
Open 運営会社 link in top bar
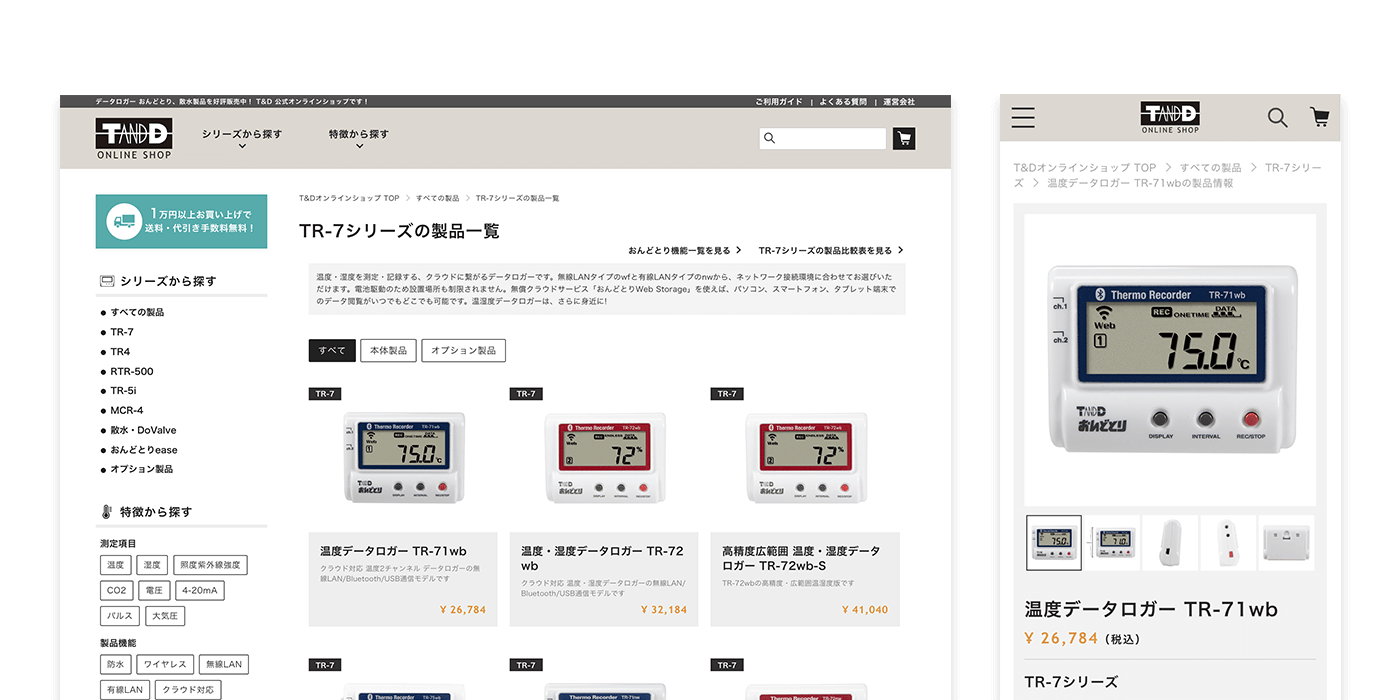899,101
